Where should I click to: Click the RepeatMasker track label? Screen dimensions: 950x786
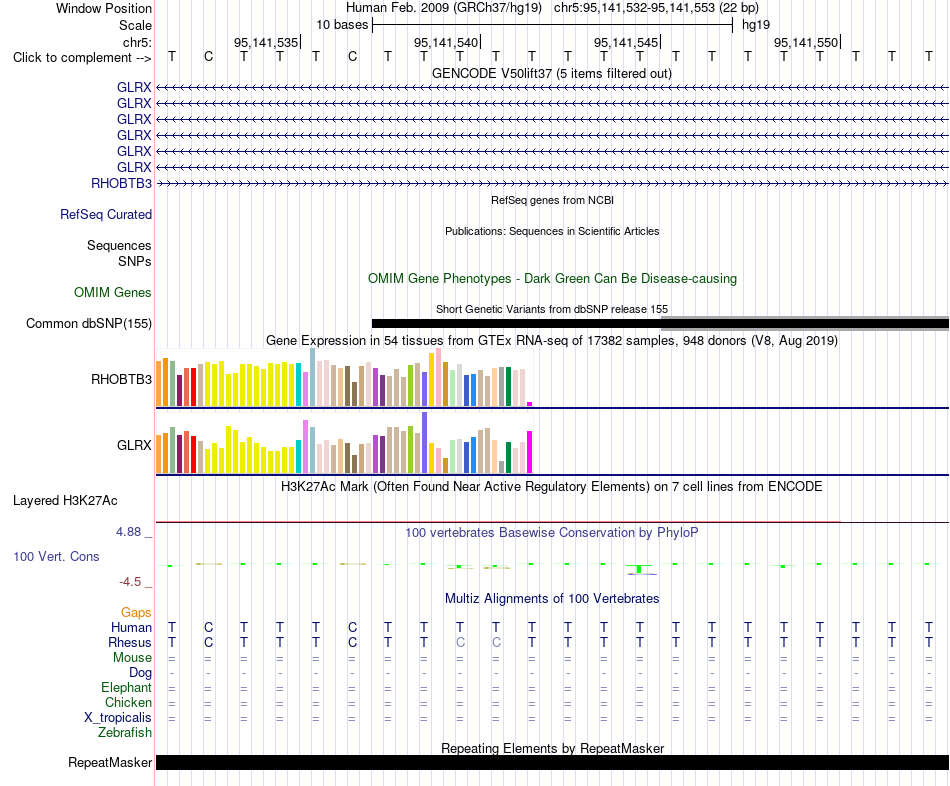coord(110,762)
